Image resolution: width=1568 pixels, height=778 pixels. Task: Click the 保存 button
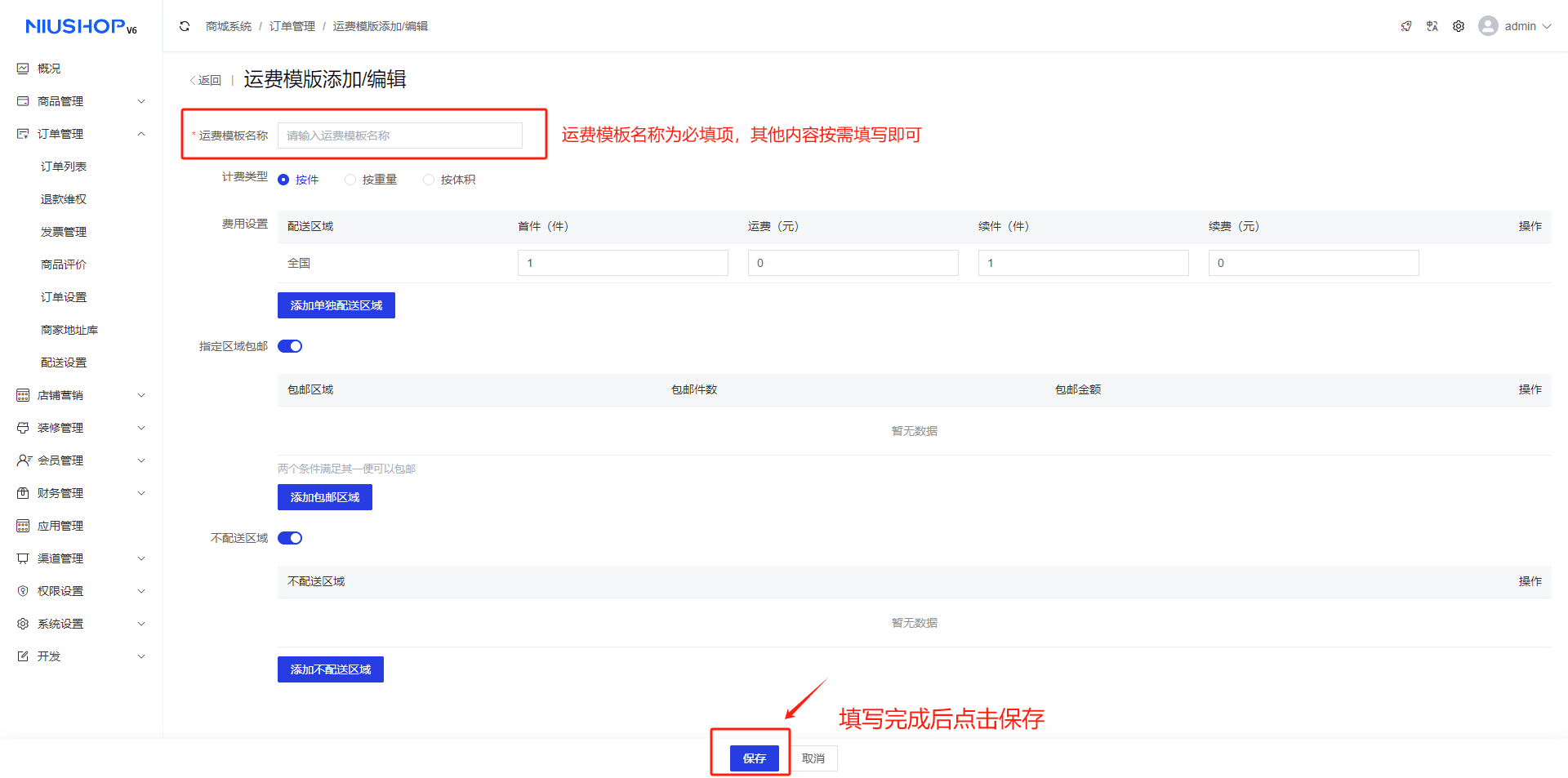(x=754, y=758)
